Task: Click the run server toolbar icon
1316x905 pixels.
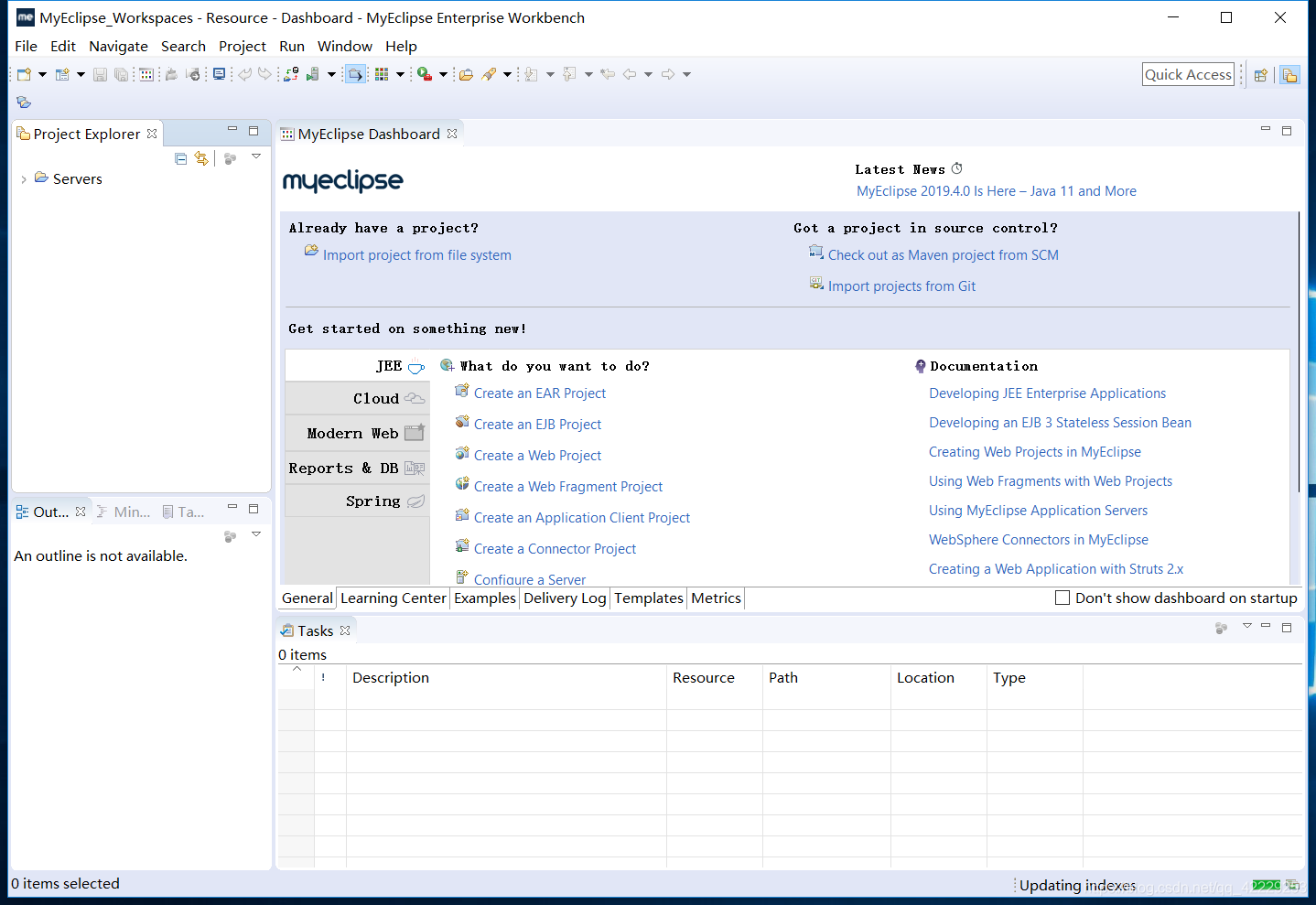Action: pos(312,74)
